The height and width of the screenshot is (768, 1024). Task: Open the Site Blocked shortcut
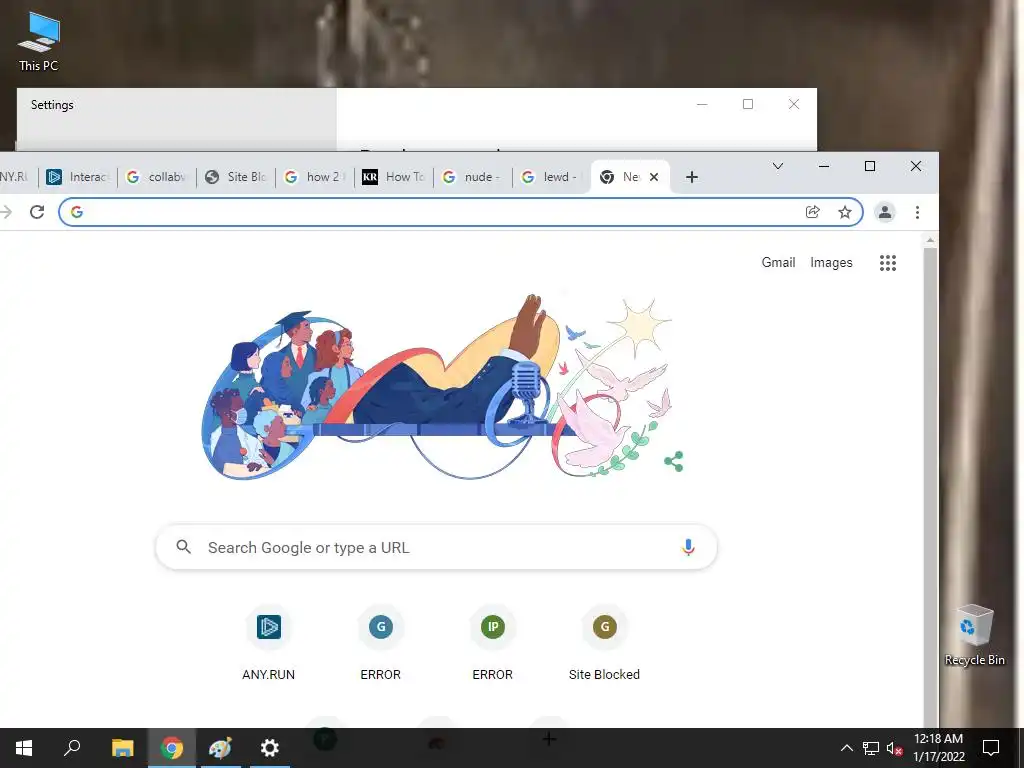[604, 643]
